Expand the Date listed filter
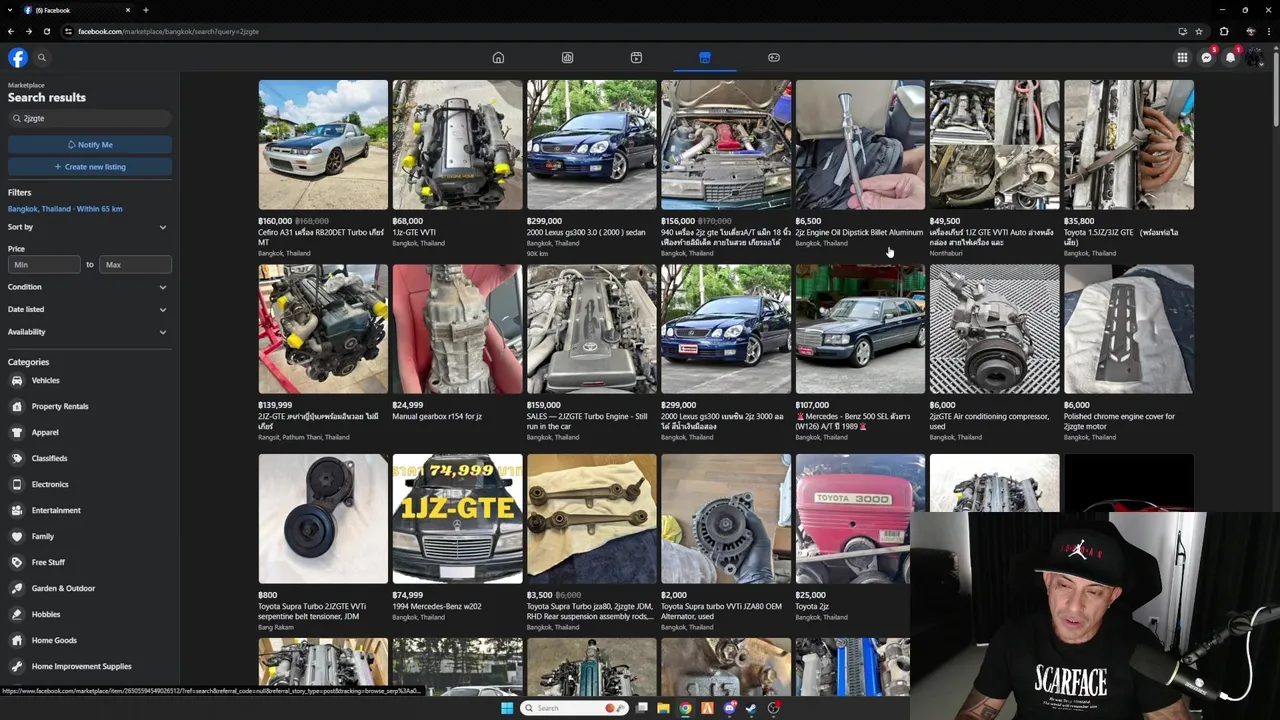Viewport: 1280px width, 720px height. [x=88, y=309]
